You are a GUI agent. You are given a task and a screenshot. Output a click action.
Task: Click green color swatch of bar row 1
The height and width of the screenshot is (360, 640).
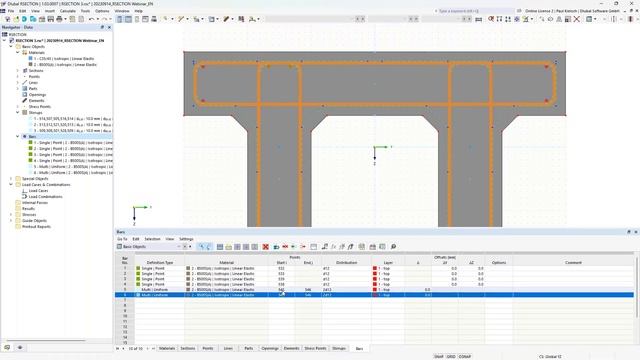tap(138, 268)
